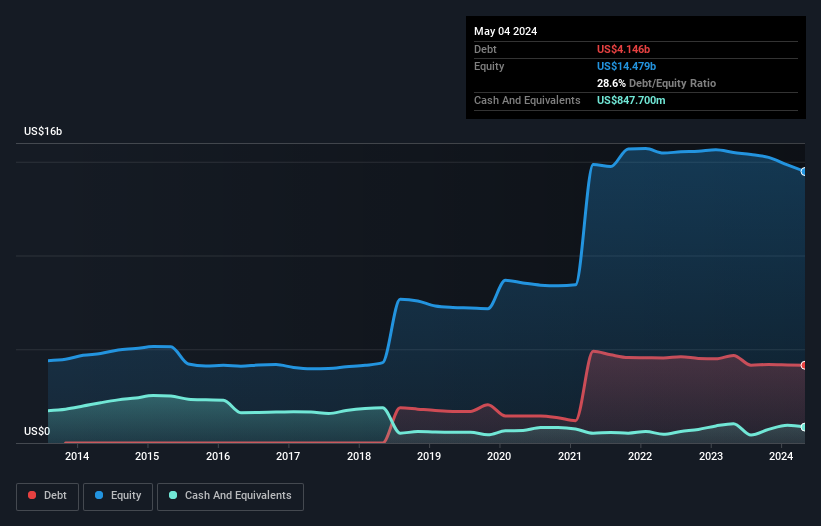The width and height of the screenshot is (821, 526).
Task: Click the red Debt endpoint marker
Action: pyautogui.click(x=804, y=365)
